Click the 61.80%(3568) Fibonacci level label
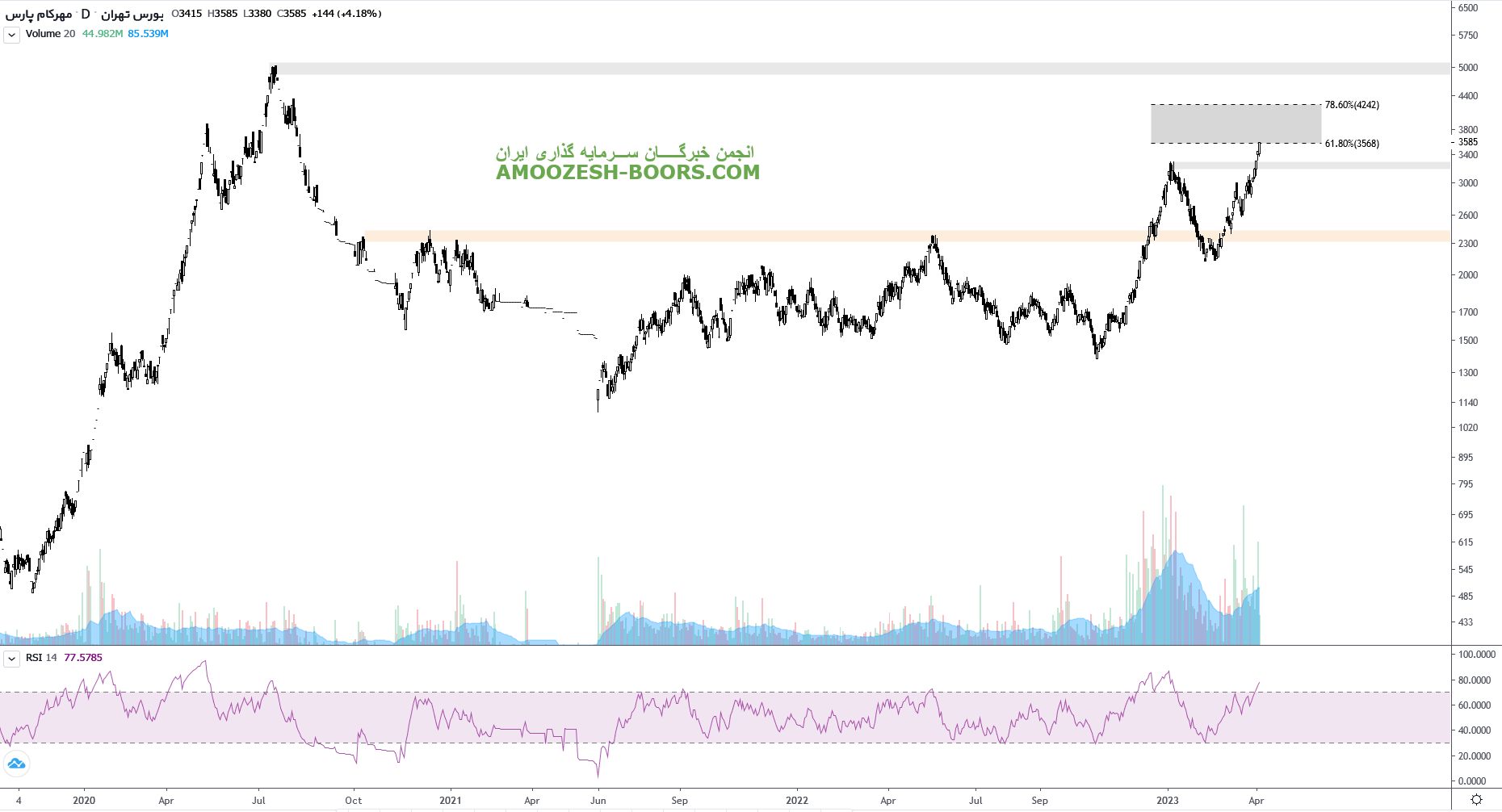Screen dimensions: 1502x812 click(x=1352, y=144)
